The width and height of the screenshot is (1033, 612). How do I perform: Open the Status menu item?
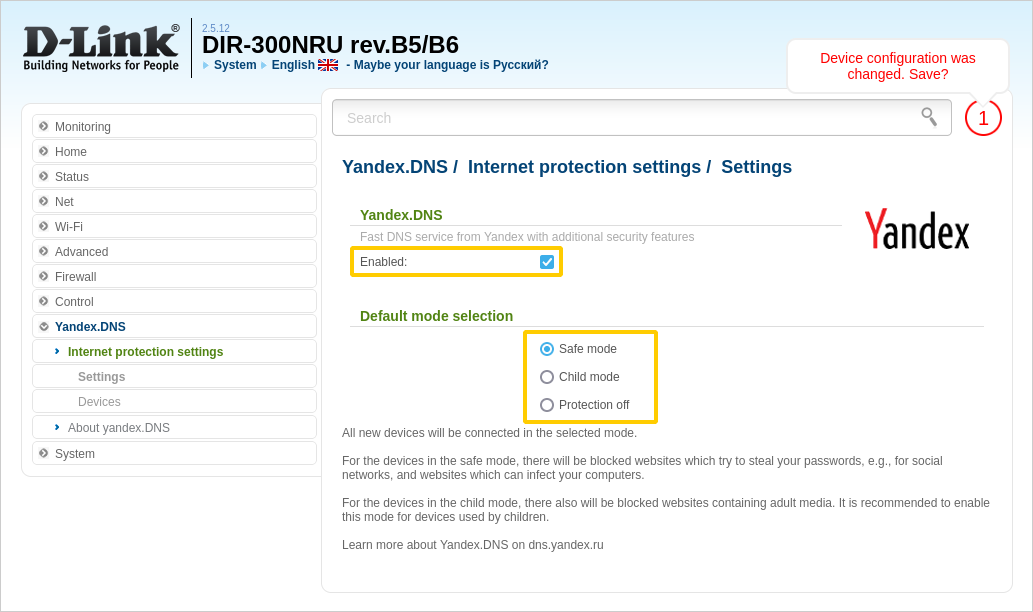tap(72, 177)
